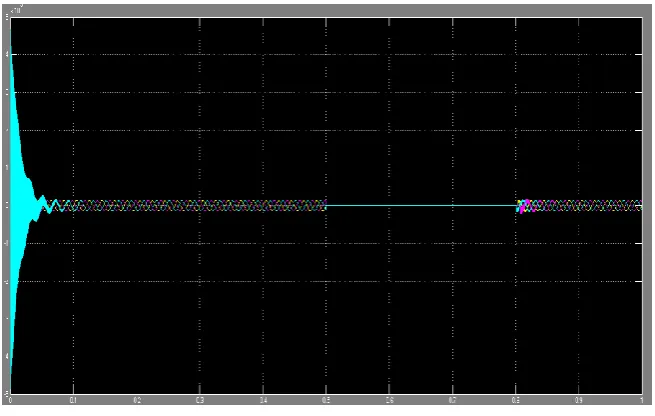655x416 pixels.
Task: Click the magenta disturbance where the waveform restarts at 0.8
Action: pos(526,205)
